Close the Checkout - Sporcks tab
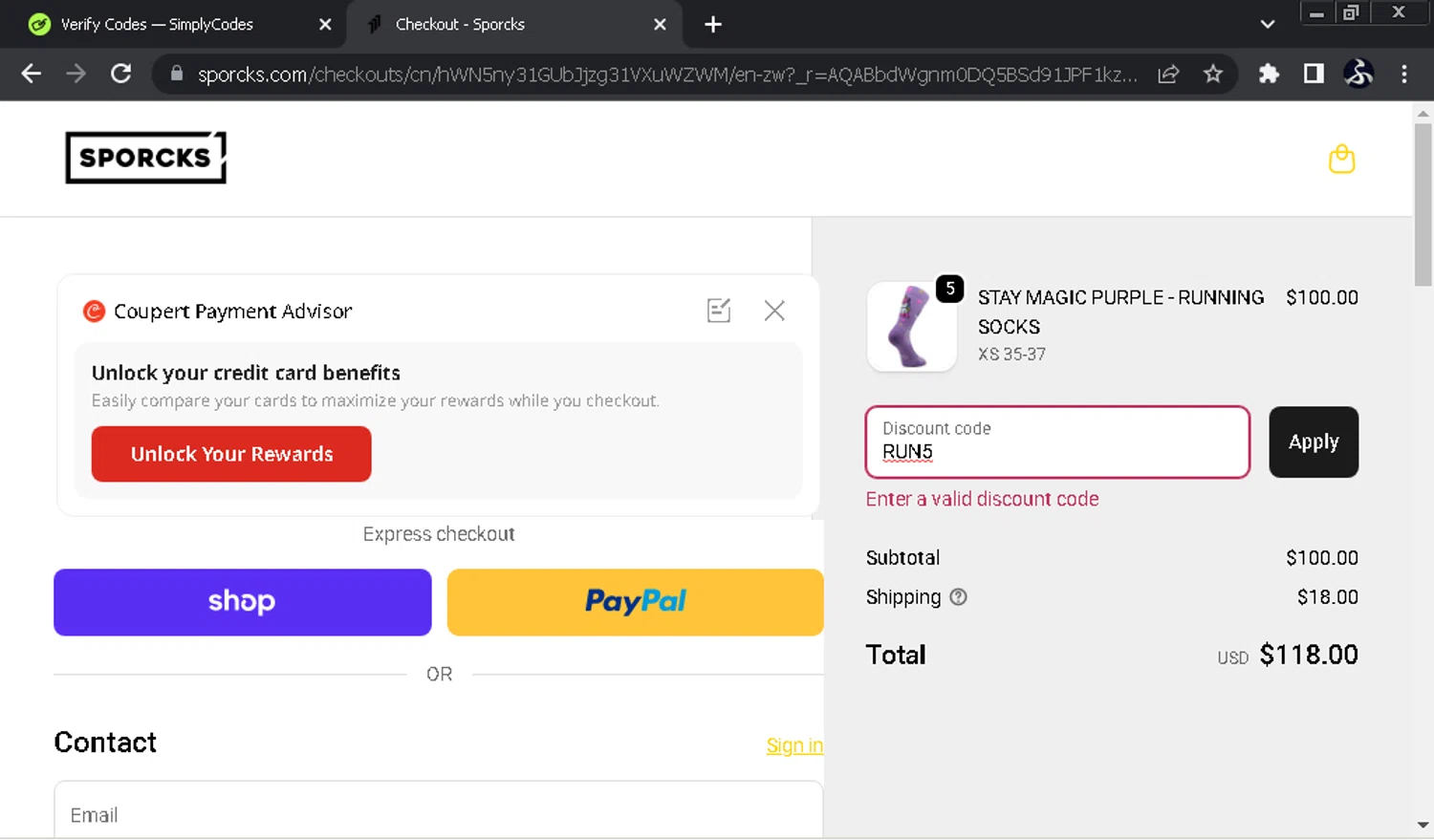1434x840 pixels. [x=660, y=24]
